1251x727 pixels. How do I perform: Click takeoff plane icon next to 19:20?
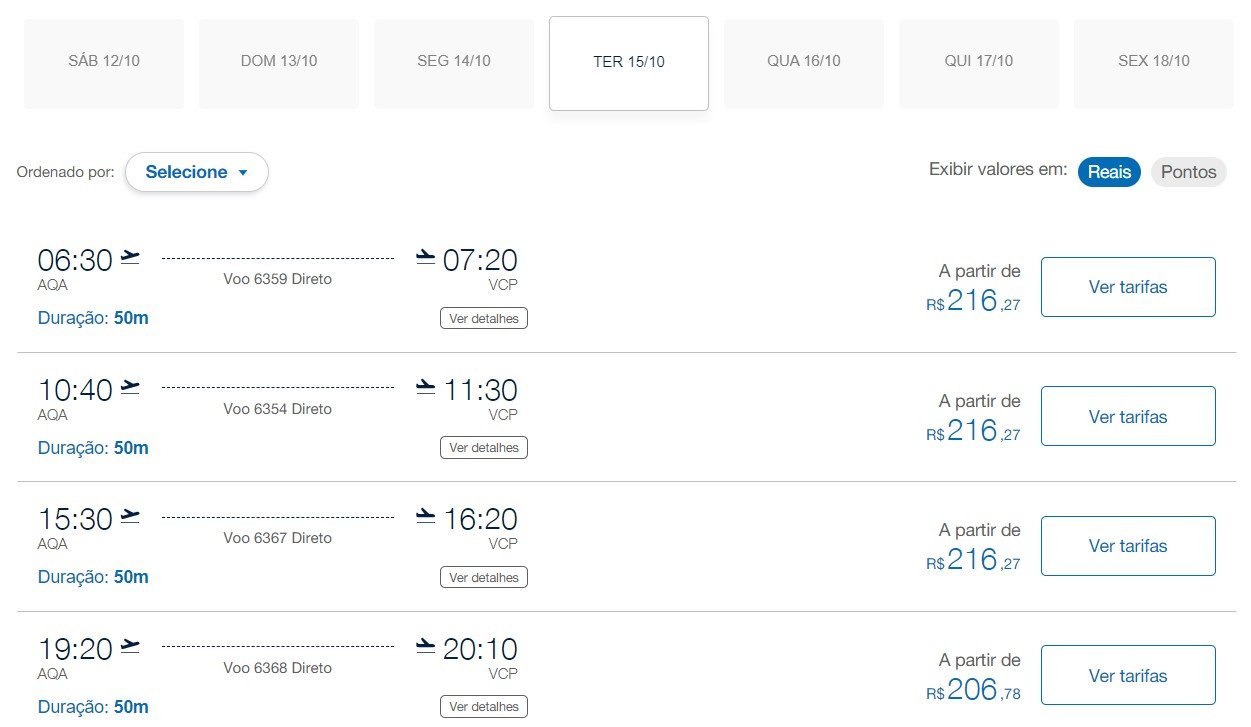pos(130,647)
